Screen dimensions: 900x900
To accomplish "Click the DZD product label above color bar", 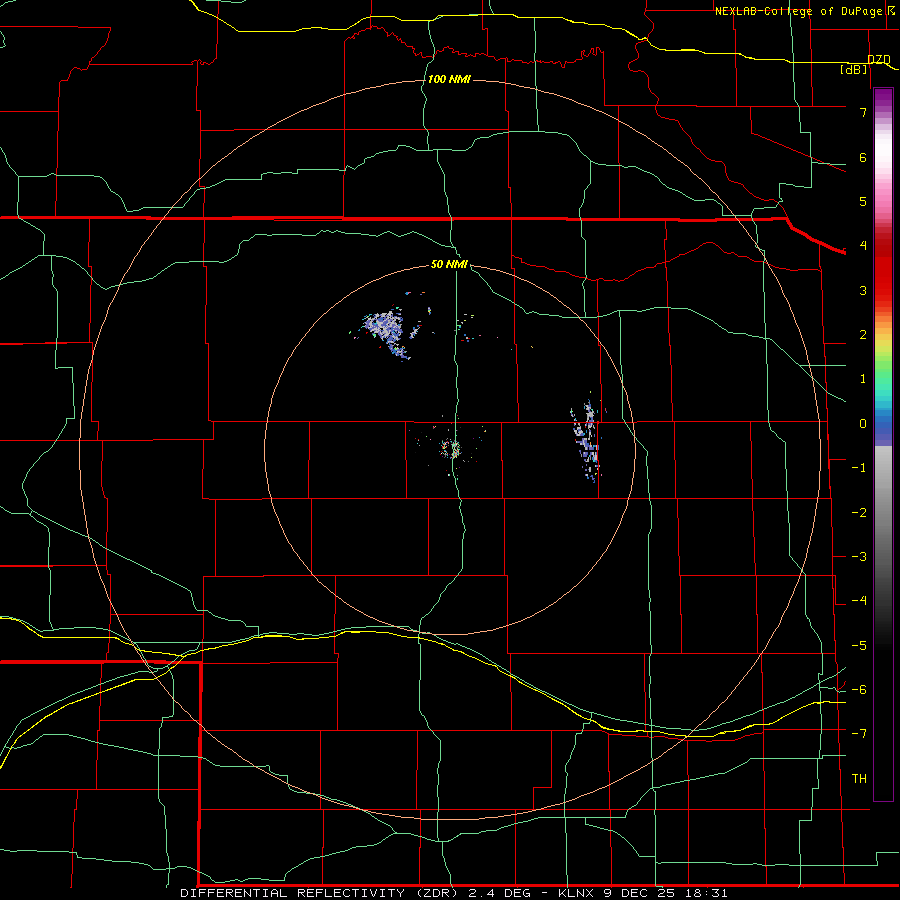I will click(x=879, y=59).
